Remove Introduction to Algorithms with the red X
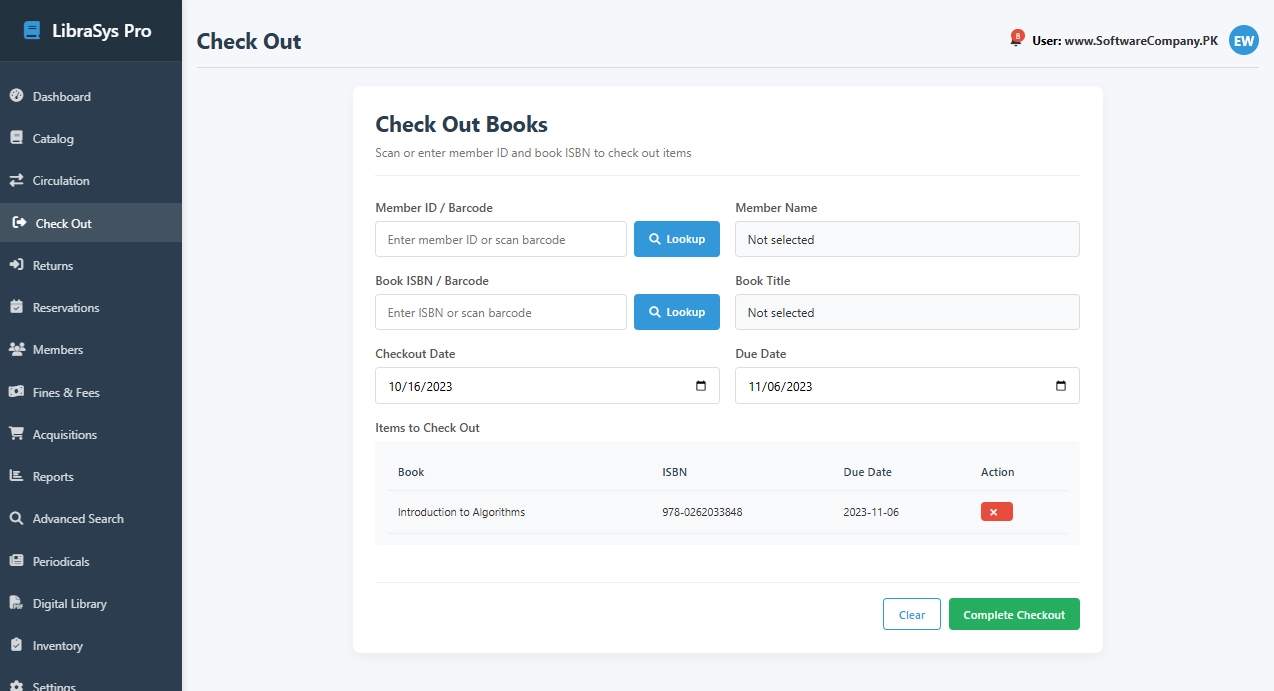 [996, 511]
